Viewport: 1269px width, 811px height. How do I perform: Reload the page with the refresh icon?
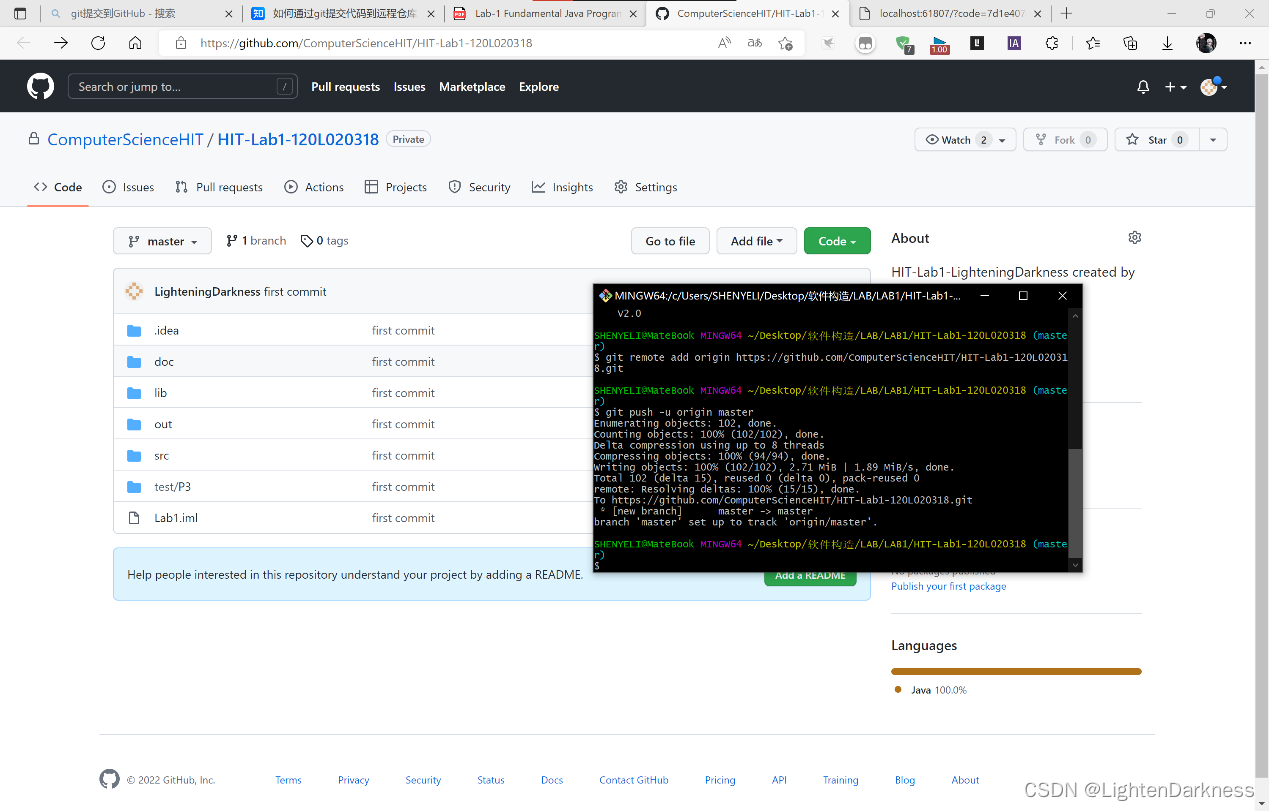coord(98,43)
